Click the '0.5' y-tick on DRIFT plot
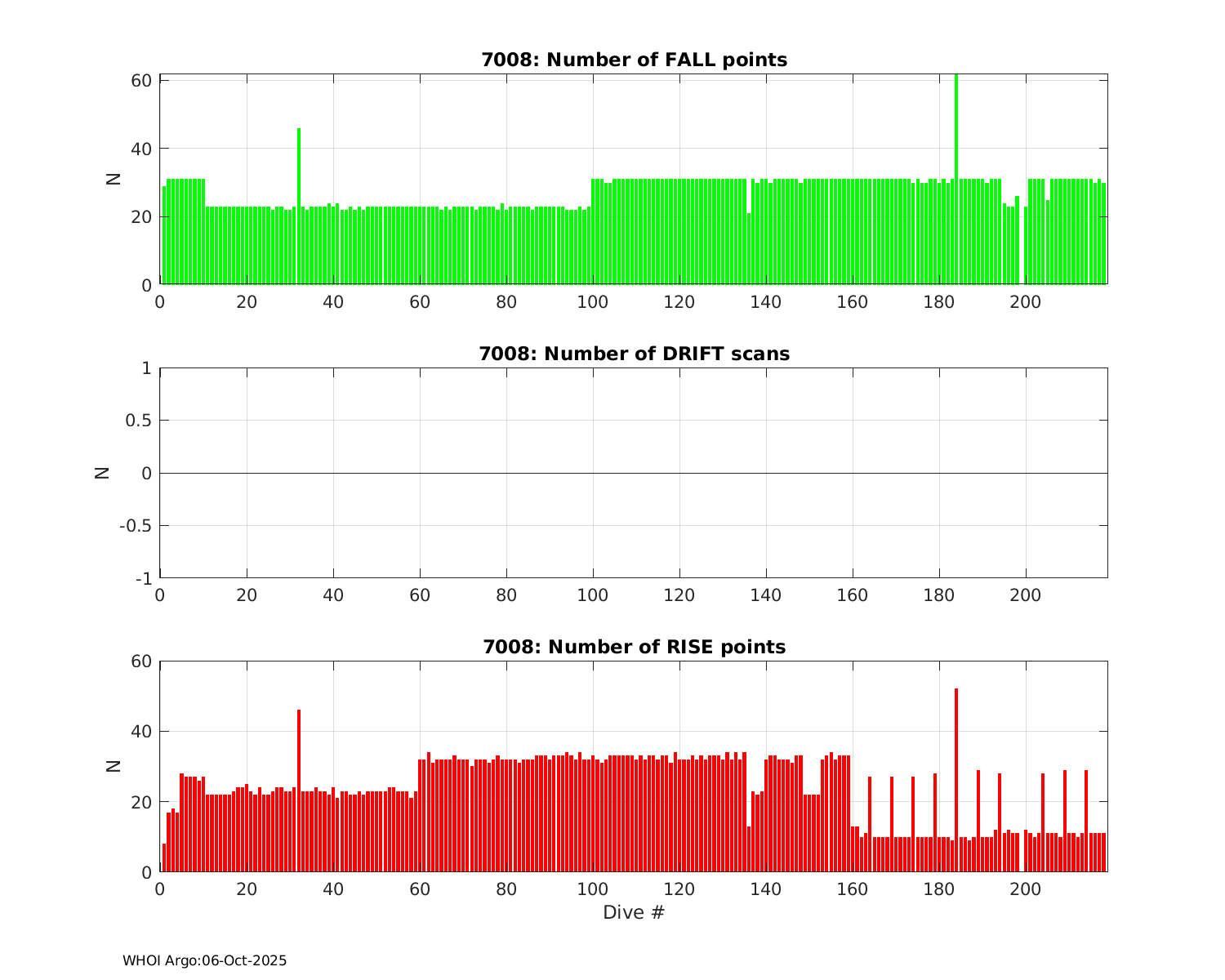The width and height of the screenshot is (1225, 980). pos(138,421)
